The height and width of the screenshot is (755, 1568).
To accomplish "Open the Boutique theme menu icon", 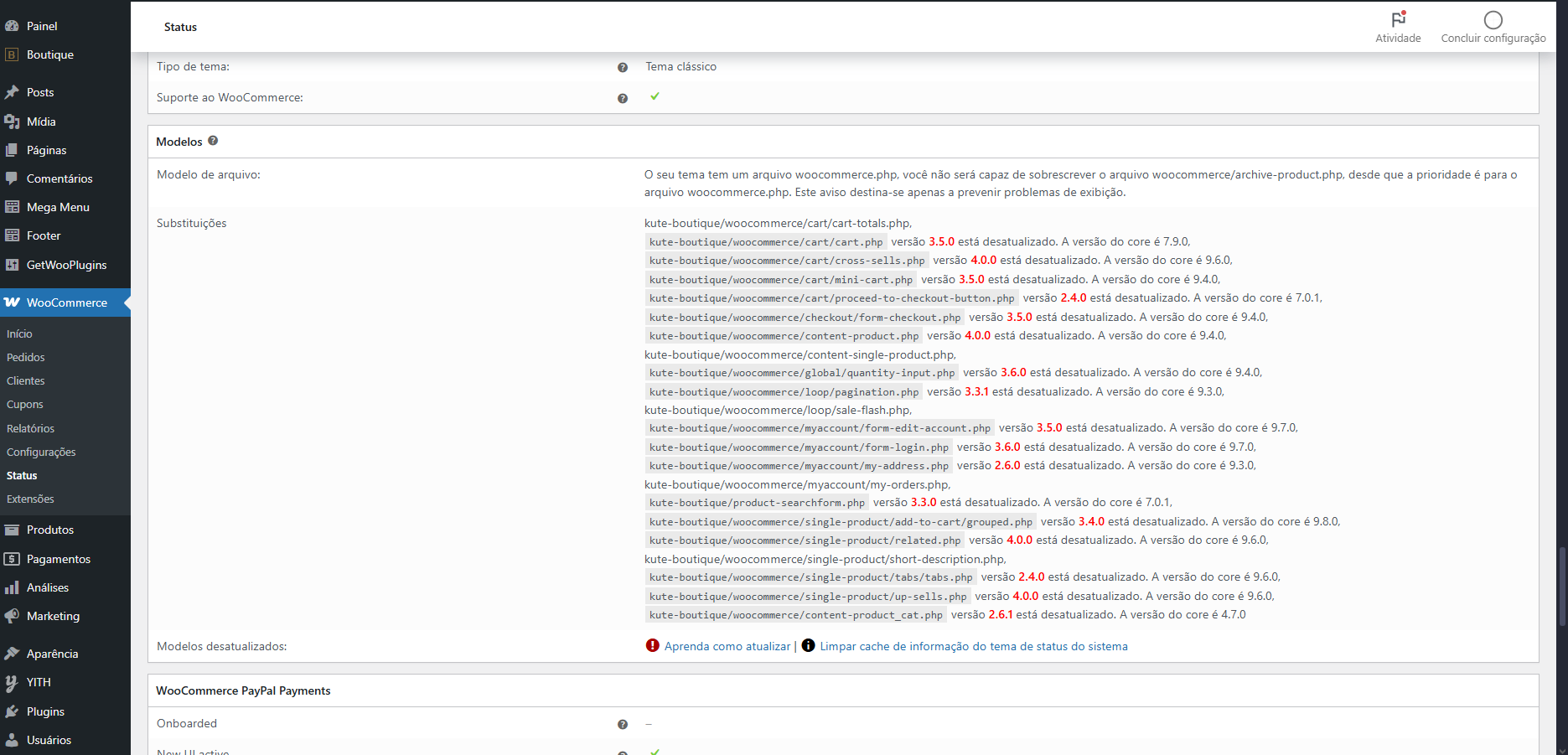I will [12, 54].
